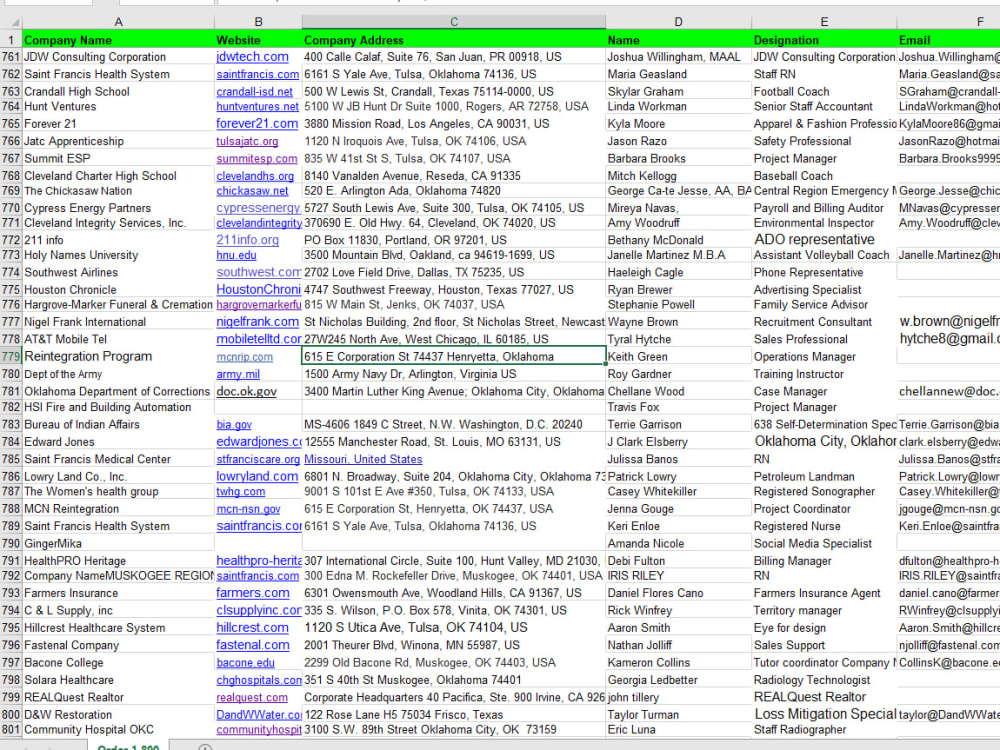Open the hillcrest.com link

point(252,628)
